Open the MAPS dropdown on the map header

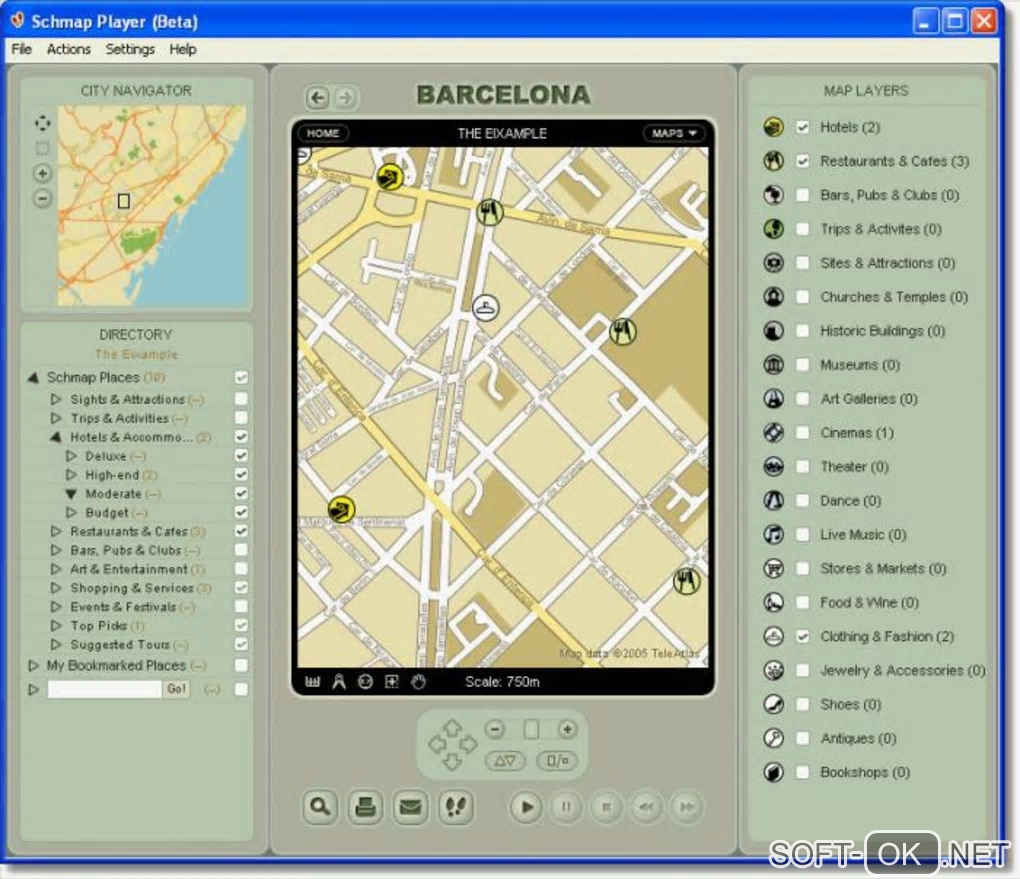pos(675,133)
